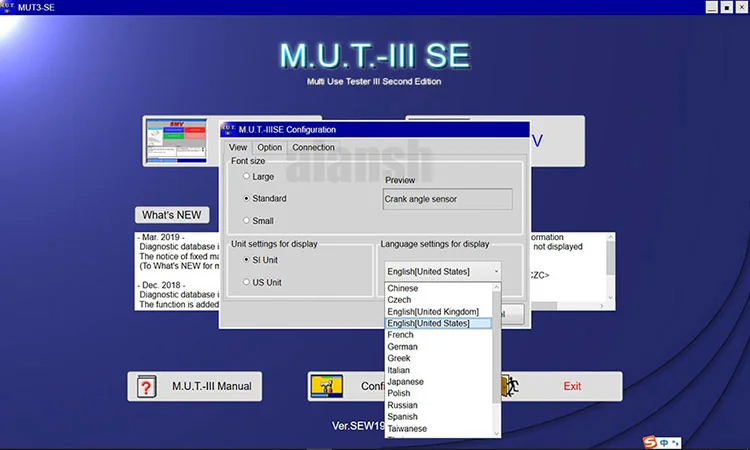The width and height of the screenshot is (750, 450).
Task: Maximize the MUT3-SE window
Action: [x=727, y=7]
